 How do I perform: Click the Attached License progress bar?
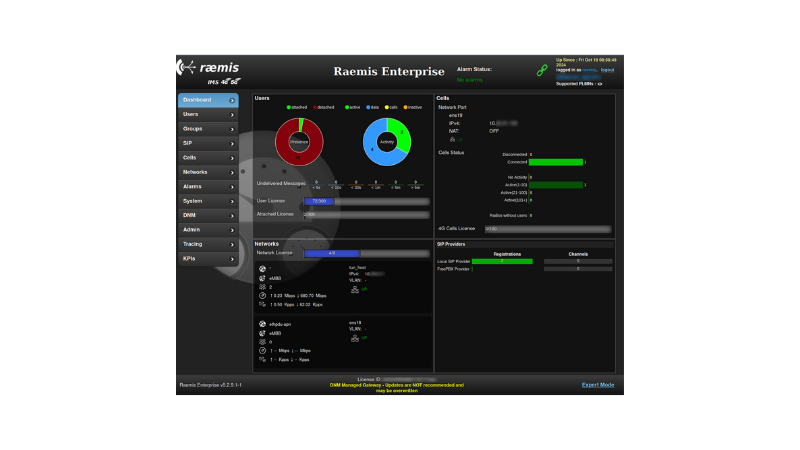click(367, 215)
